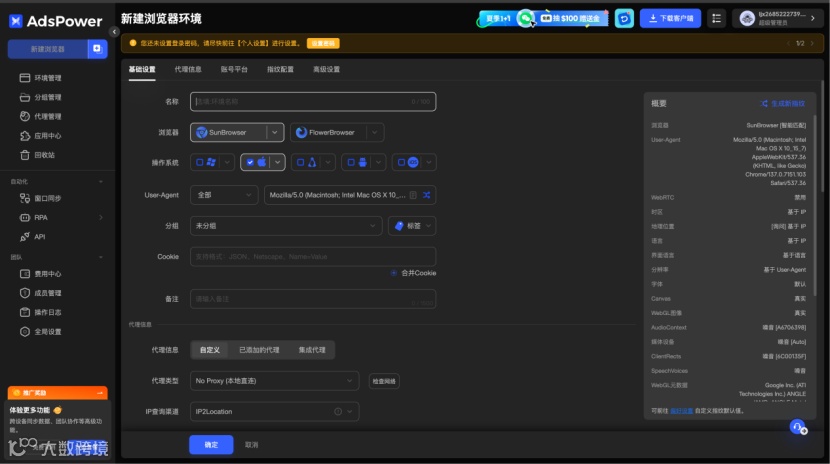Select the 自定义 proxy option
This screenshot has width=830, height=464.
[210, 350]
